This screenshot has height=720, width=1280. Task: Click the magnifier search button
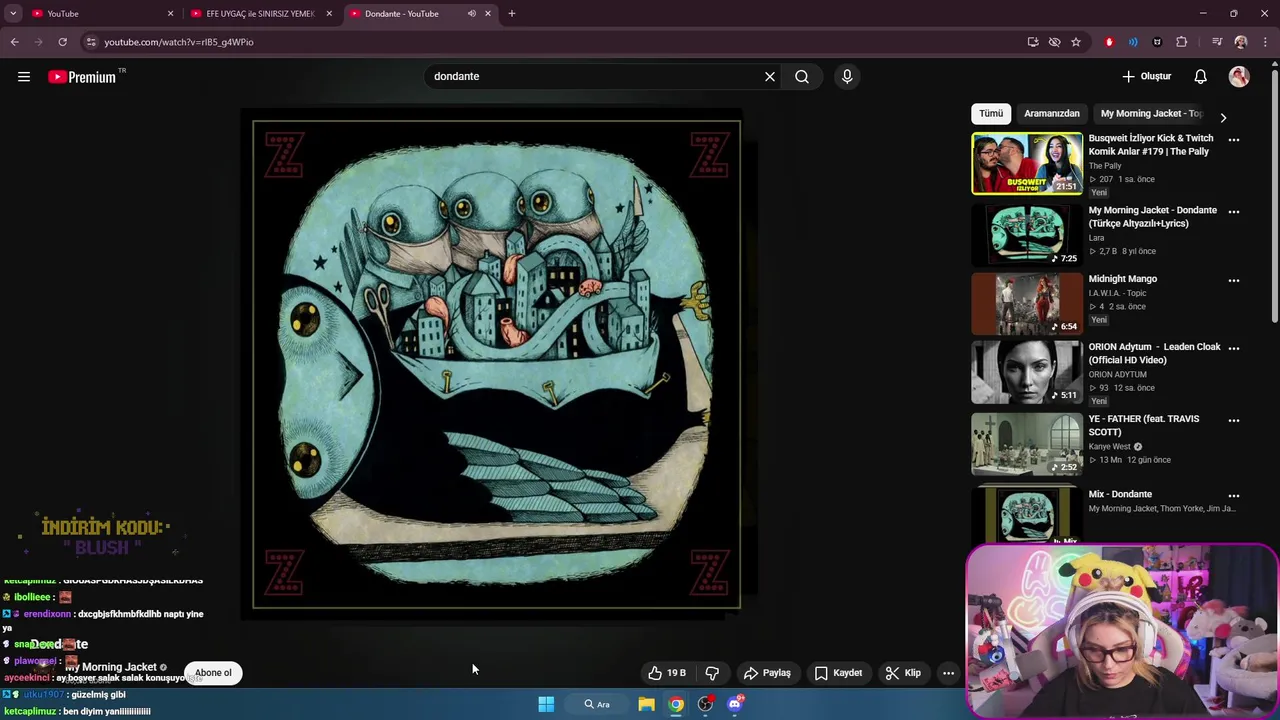coord(802,77)
